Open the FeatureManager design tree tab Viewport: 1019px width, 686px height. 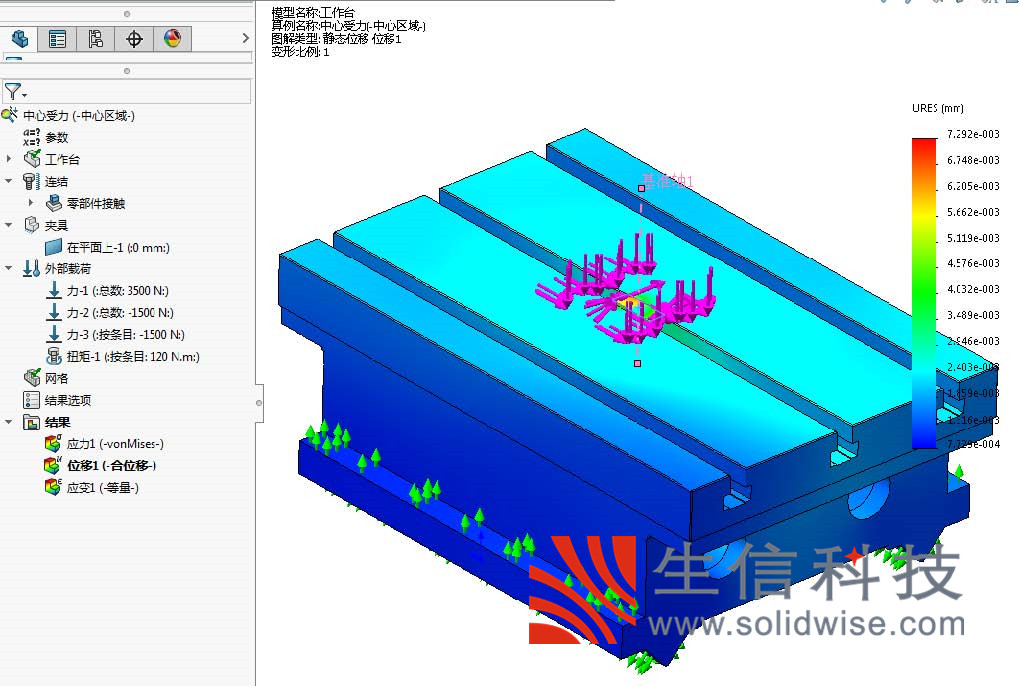[19, 39]
